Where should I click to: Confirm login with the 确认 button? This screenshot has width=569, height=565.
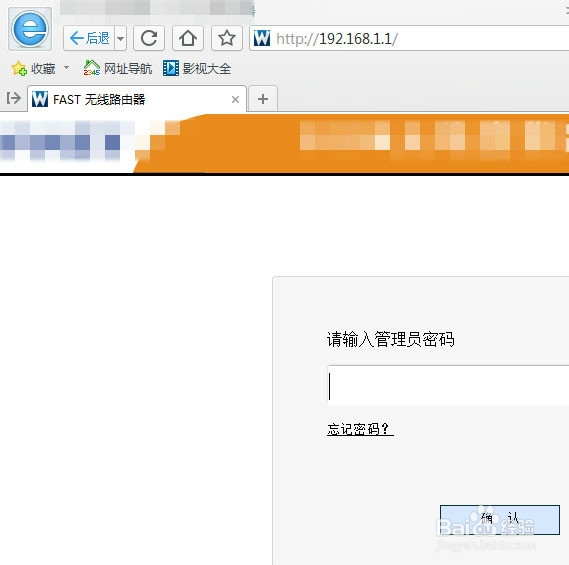coord(500,520)
